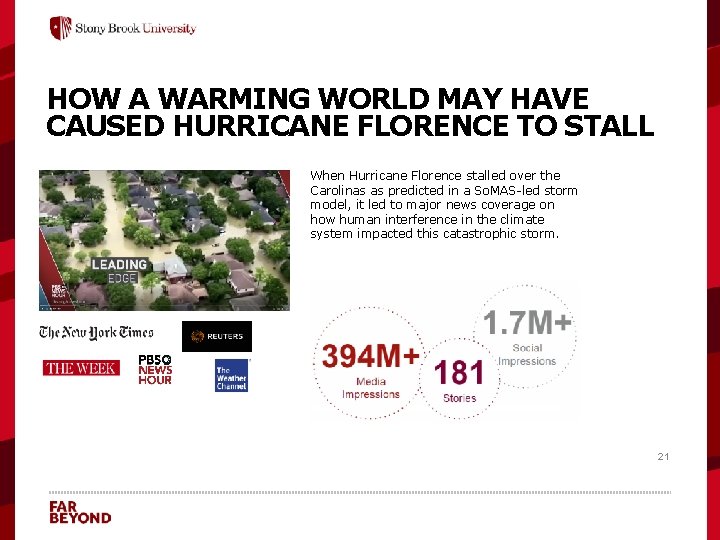This screenshot has height=540, width=720.
Task: Click the Stony Brook University wordmark text
Action: [x=135, y=28]
